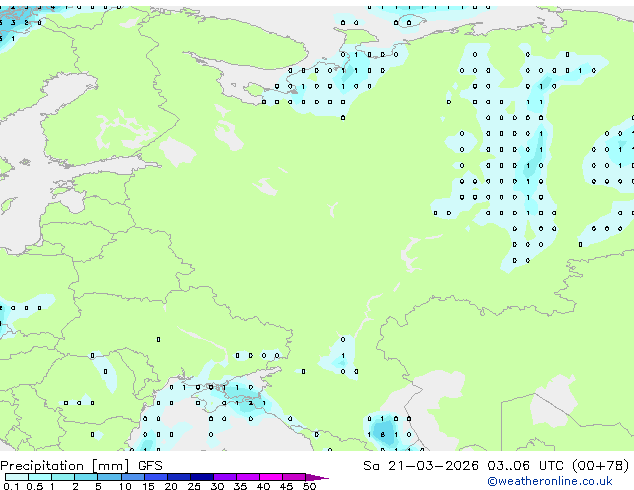
Task: Pick the 5–10 mm legend swatch
Action: 109,477
